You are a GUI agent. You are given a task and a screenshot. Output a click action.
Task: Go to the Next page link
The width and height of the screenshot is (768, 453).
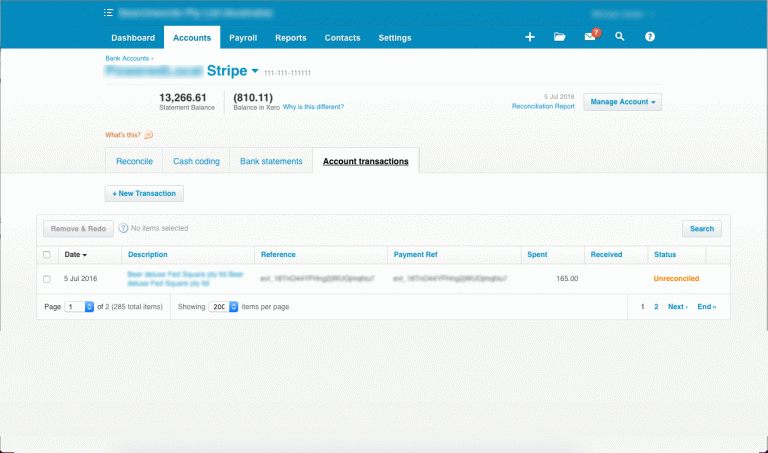click(677, 307)
